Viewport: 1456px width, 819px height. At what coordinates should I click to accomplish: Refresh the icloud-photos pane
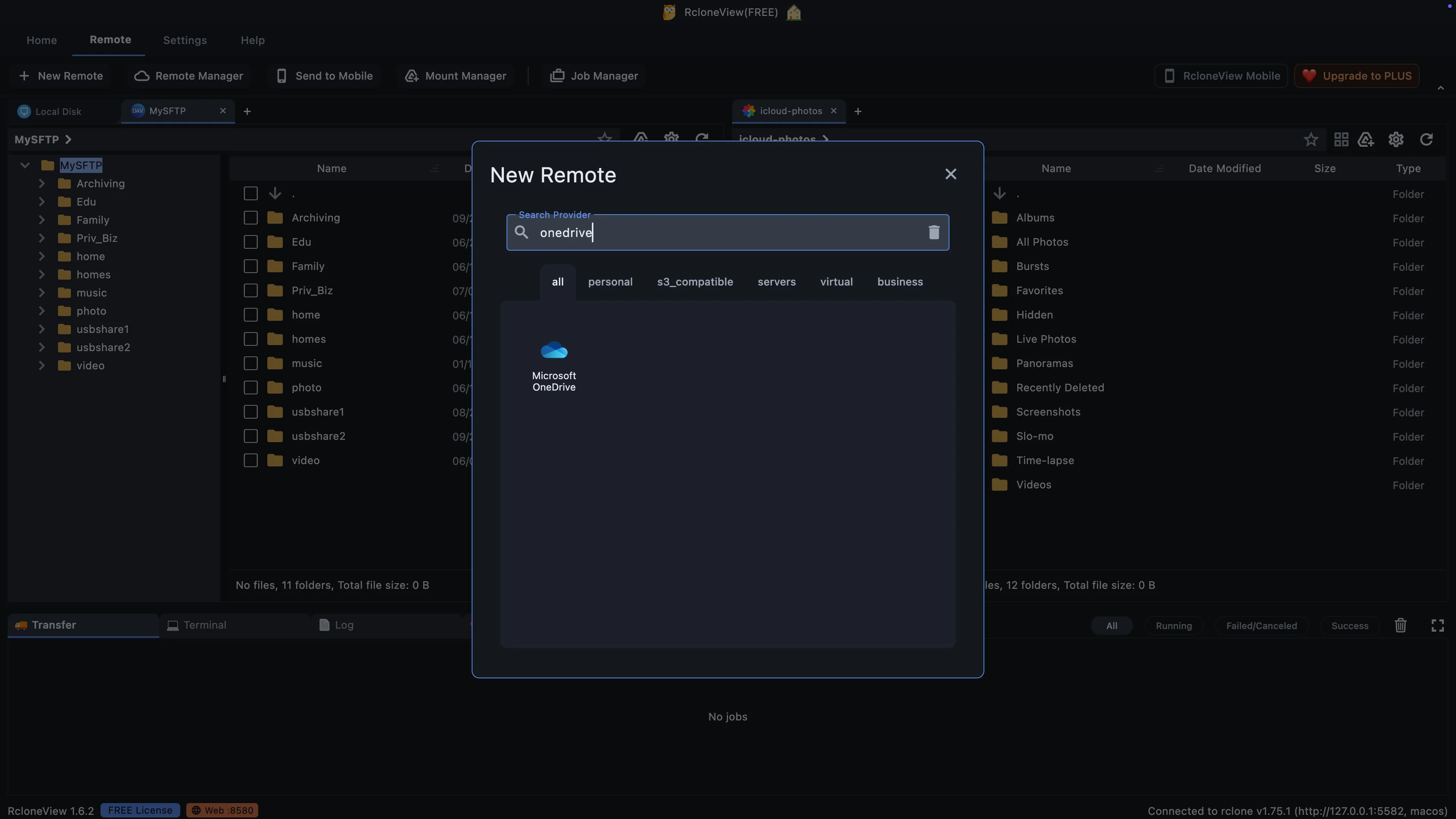1426,140
